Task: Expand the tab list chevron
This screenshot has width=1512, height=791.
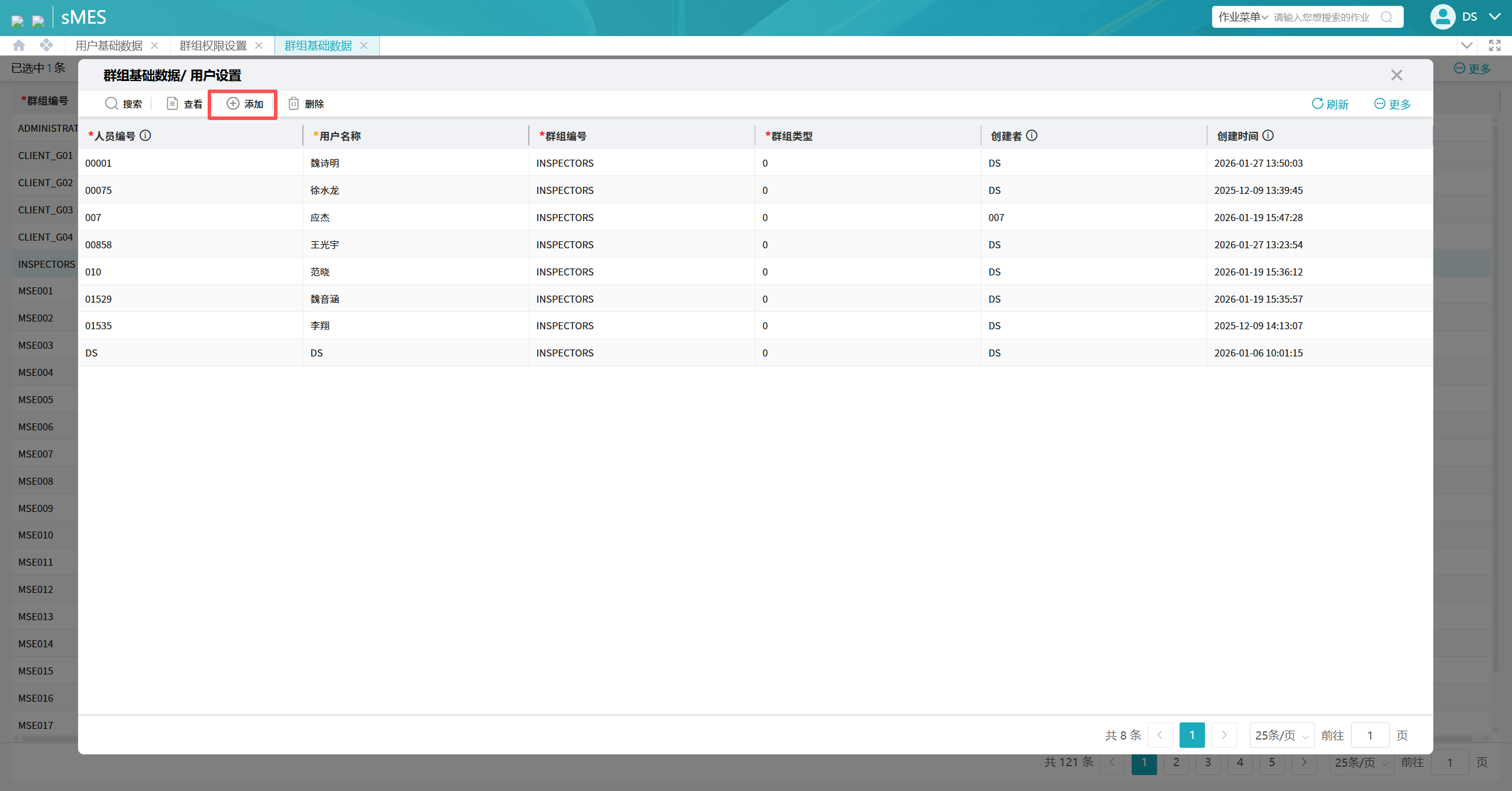Action: [x=1466, y=46]
